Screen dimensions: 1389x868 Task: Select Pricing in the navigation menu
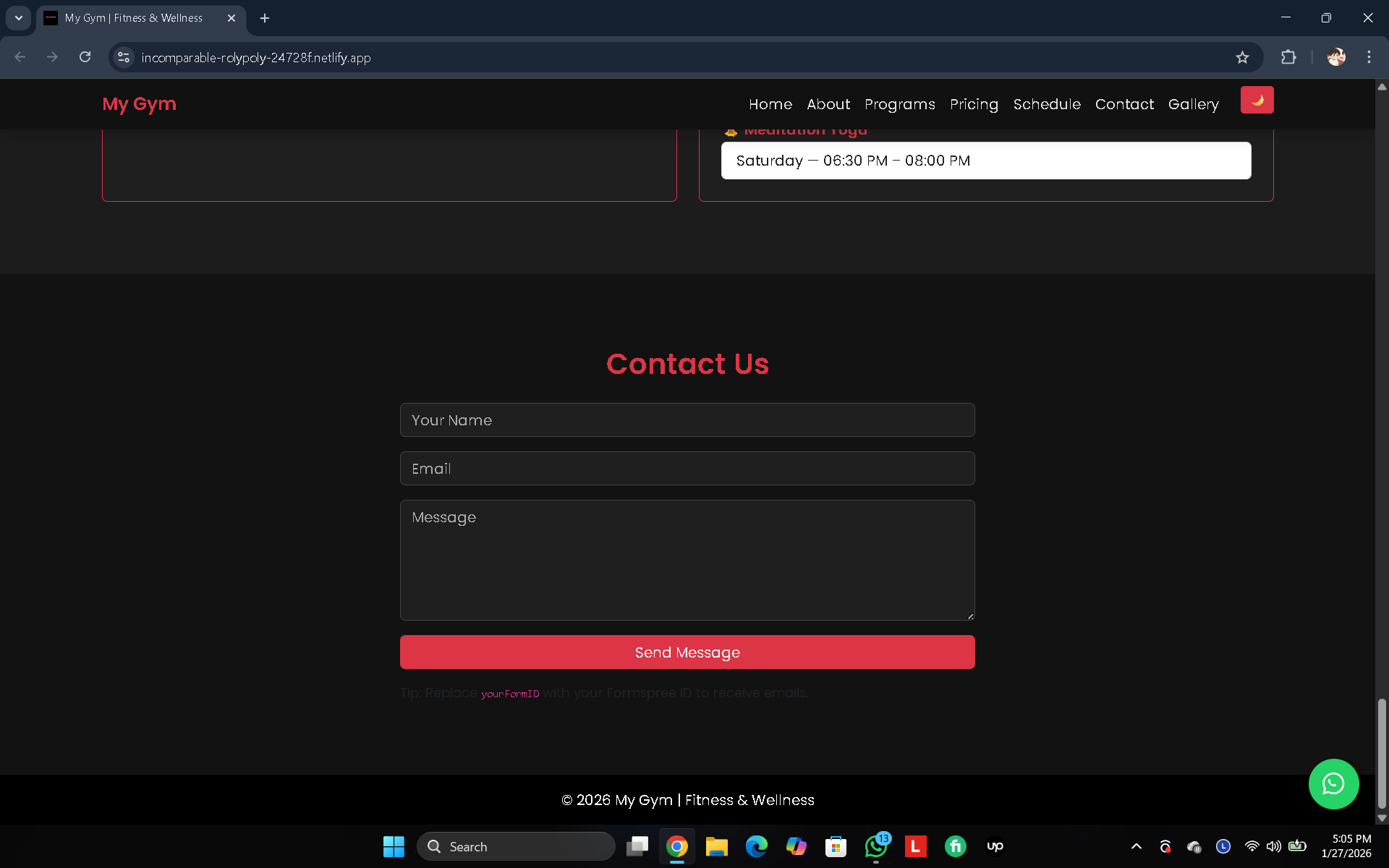[x=974, y=104]
